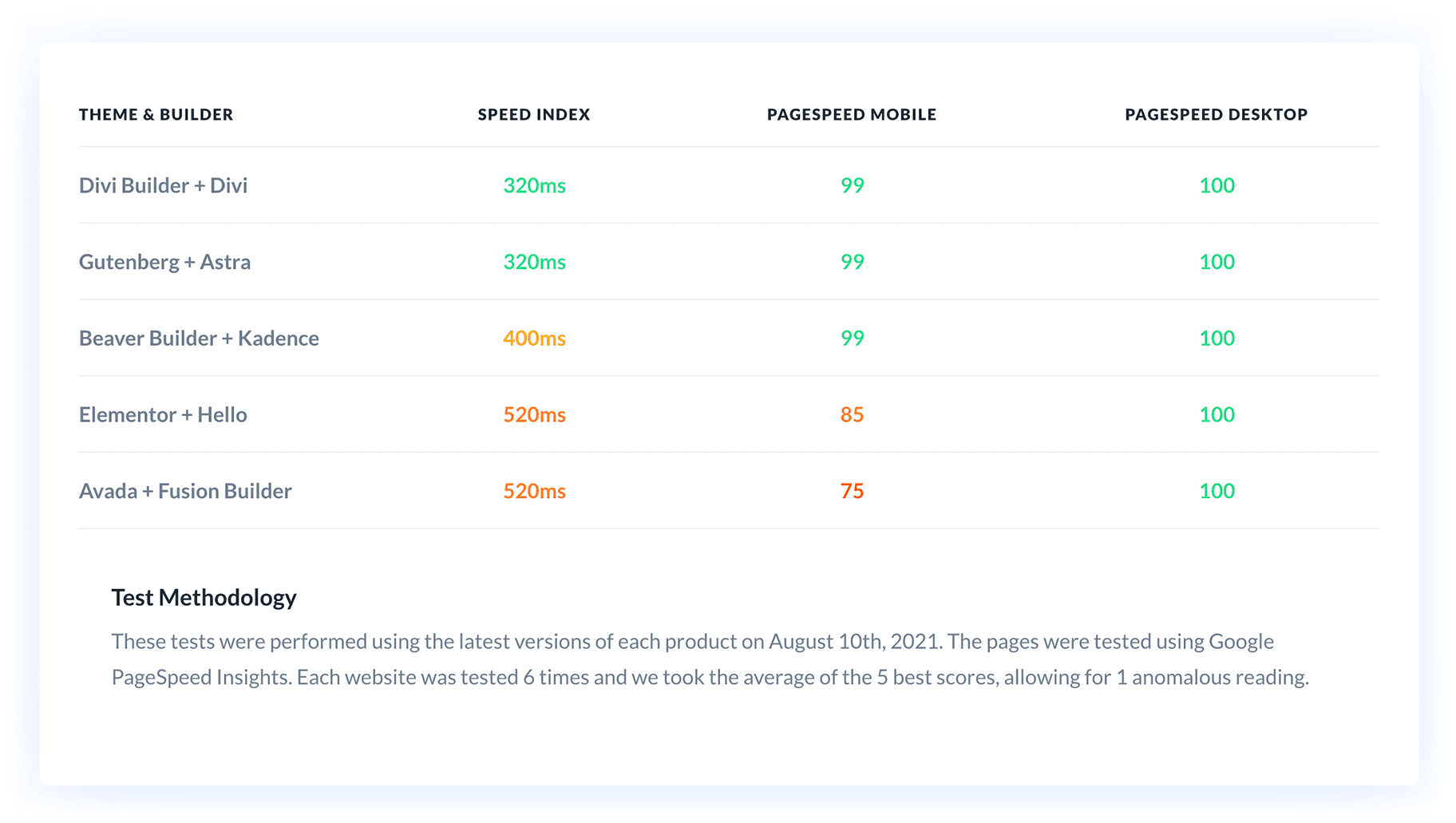Select the Avada + Fusion Builder row label

tap(185, 491)
